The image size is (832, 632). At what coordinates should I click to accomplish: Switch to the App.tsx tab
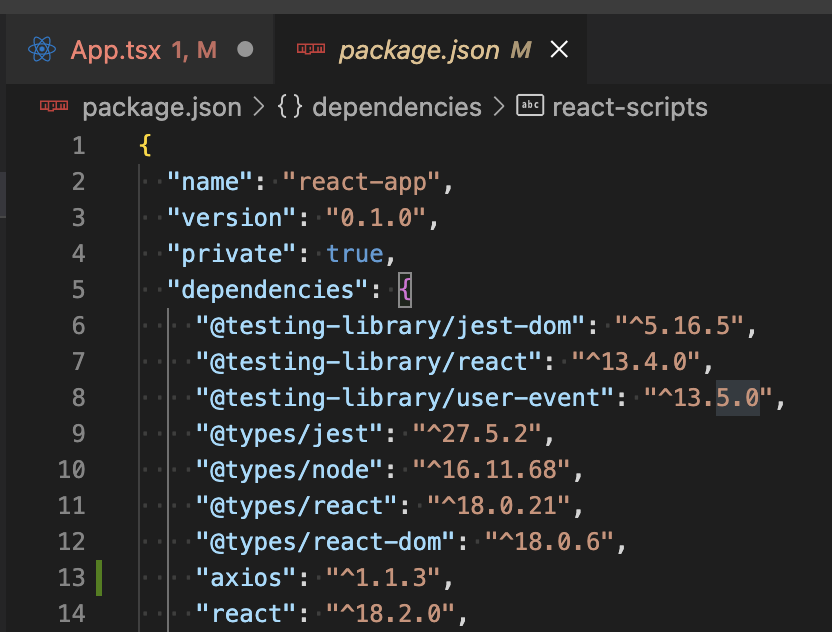pyautogui.click(x=140, y=49)
